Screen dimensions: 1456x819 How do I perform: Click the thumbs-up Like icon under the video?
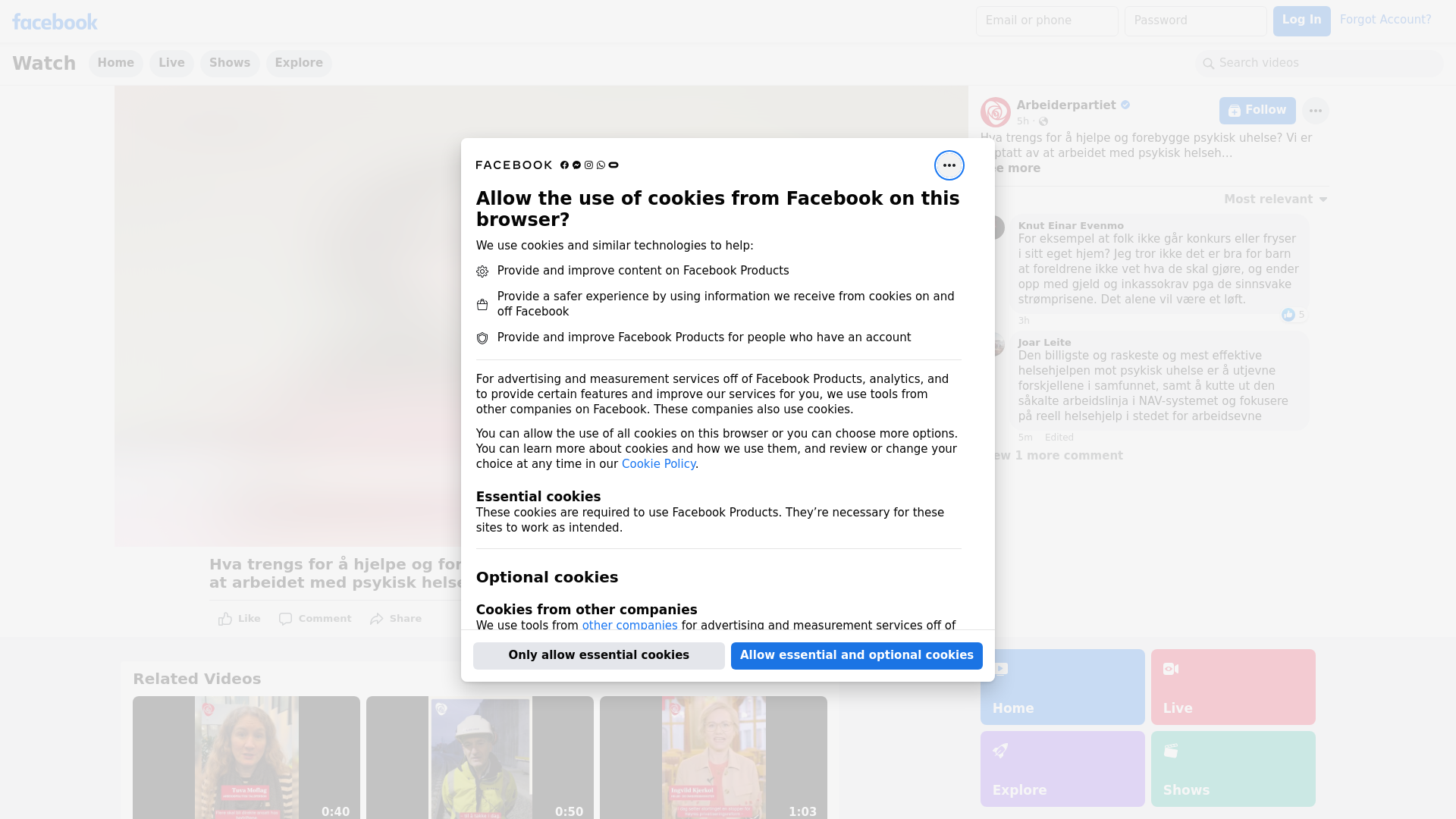coord(225,619)
